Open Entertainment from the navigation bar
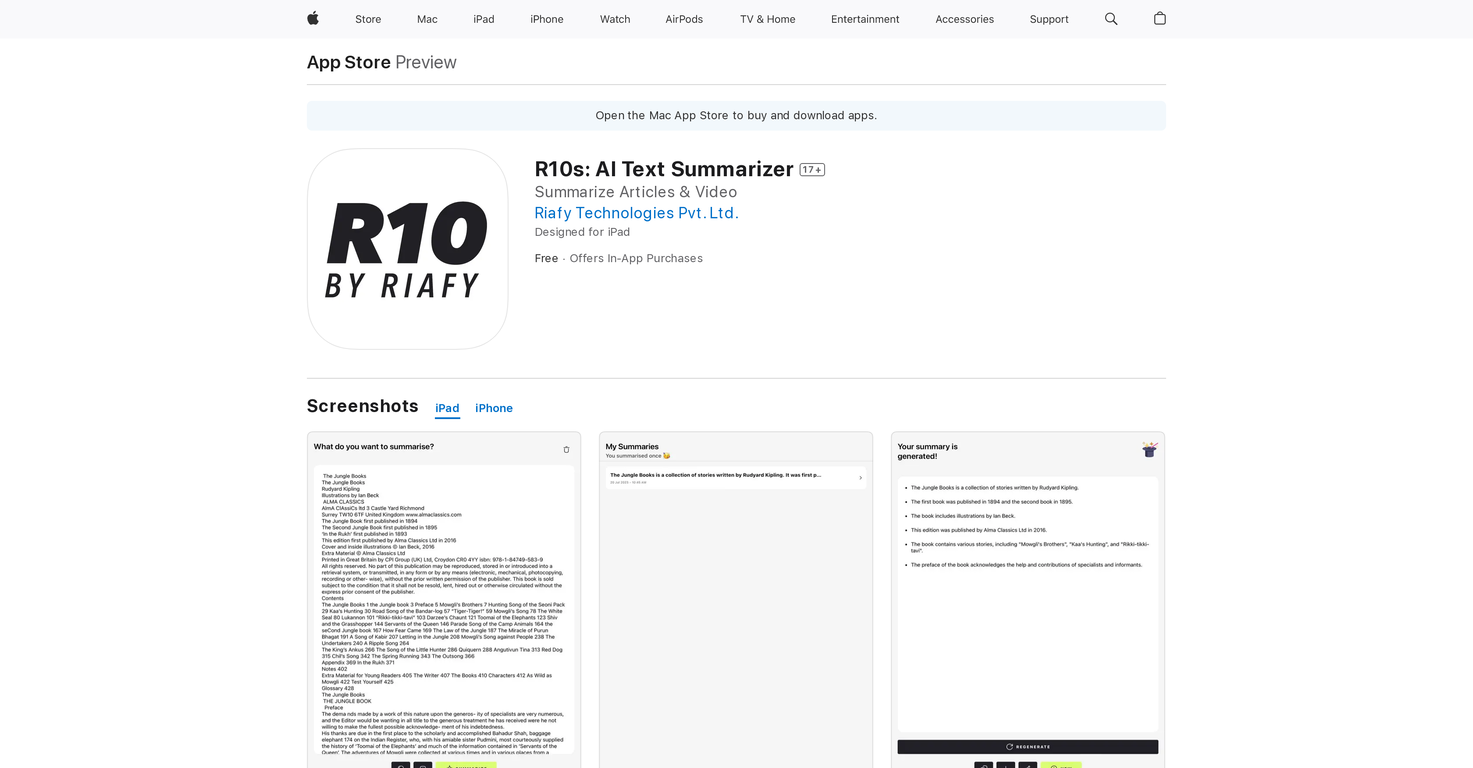The image size is (1473, 768). pyautogui.click(x=864, y=18)
